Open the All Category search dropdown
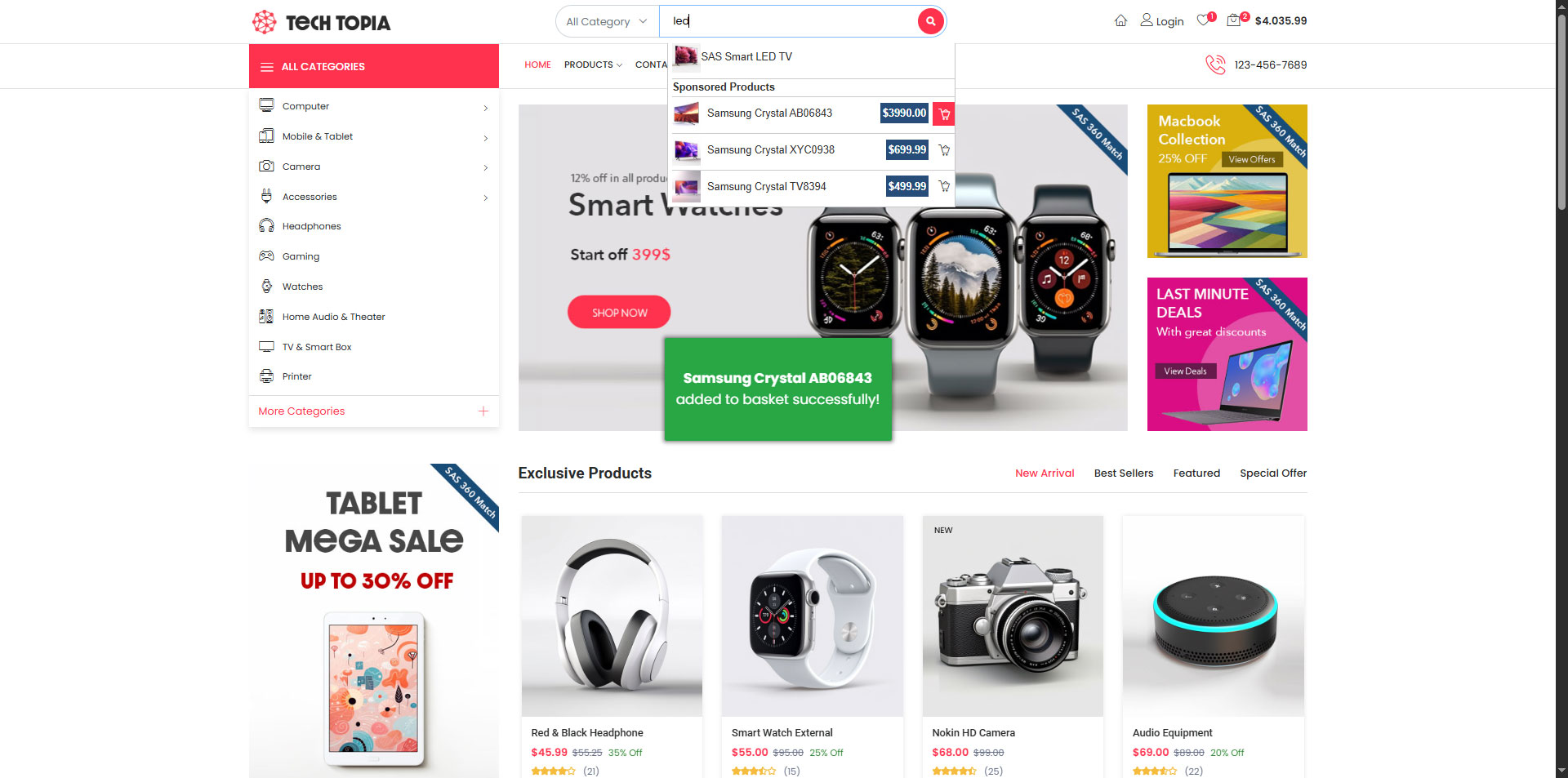The height and width of the screenshot is (778, 1568). (x=607, y=21)
